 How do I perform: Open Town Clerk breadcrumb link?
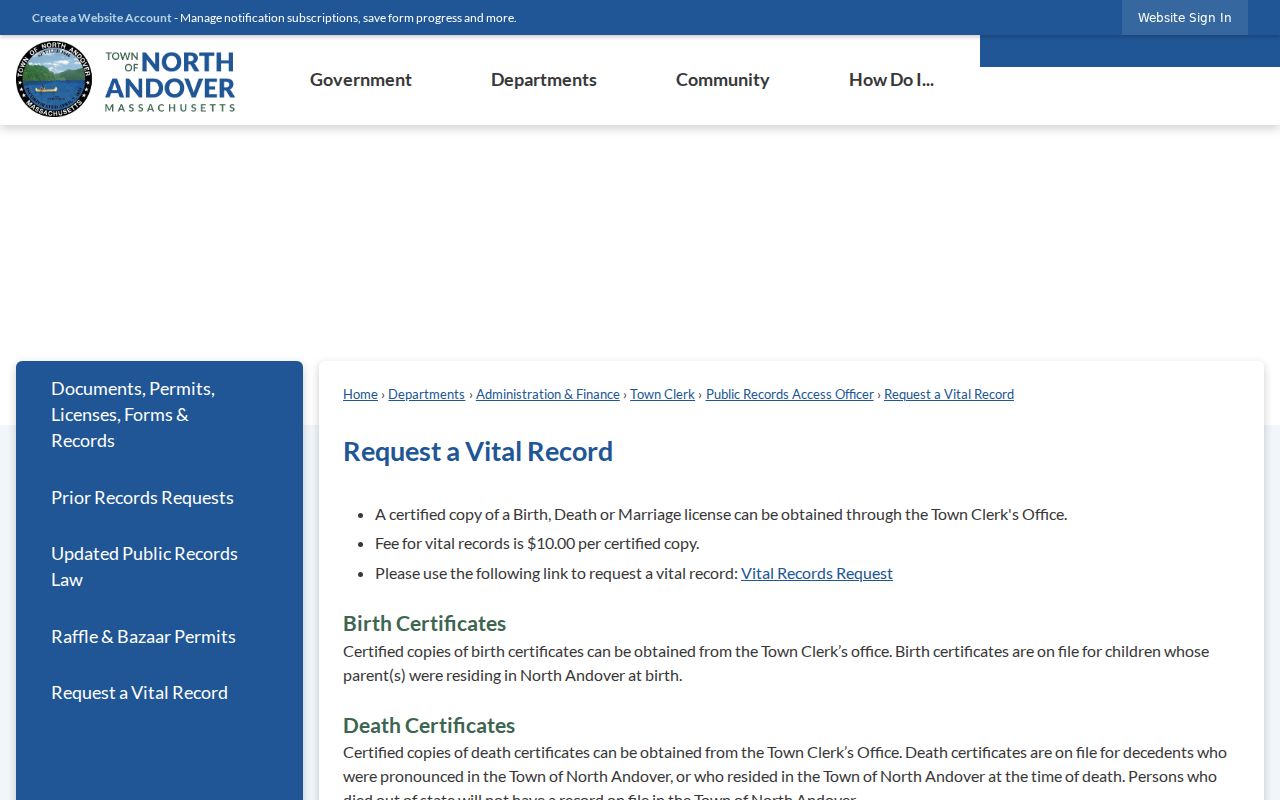(662, 394)
